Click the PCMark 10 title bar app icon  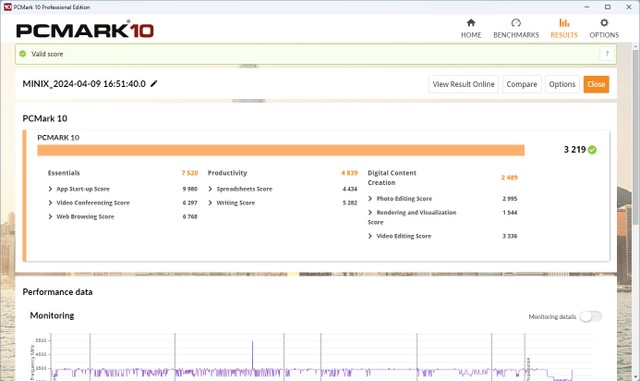(x=7, y=7)
